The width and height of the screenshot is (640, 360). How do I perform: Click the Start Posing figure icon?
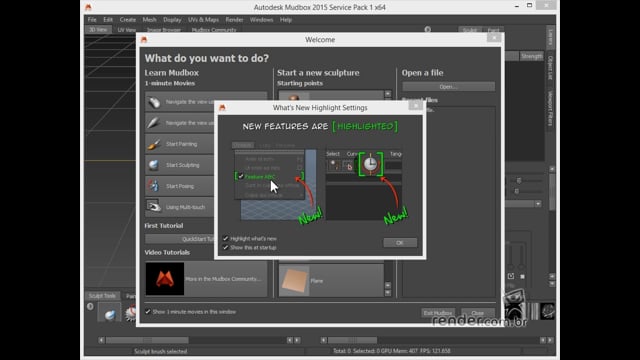pos(154,186)
